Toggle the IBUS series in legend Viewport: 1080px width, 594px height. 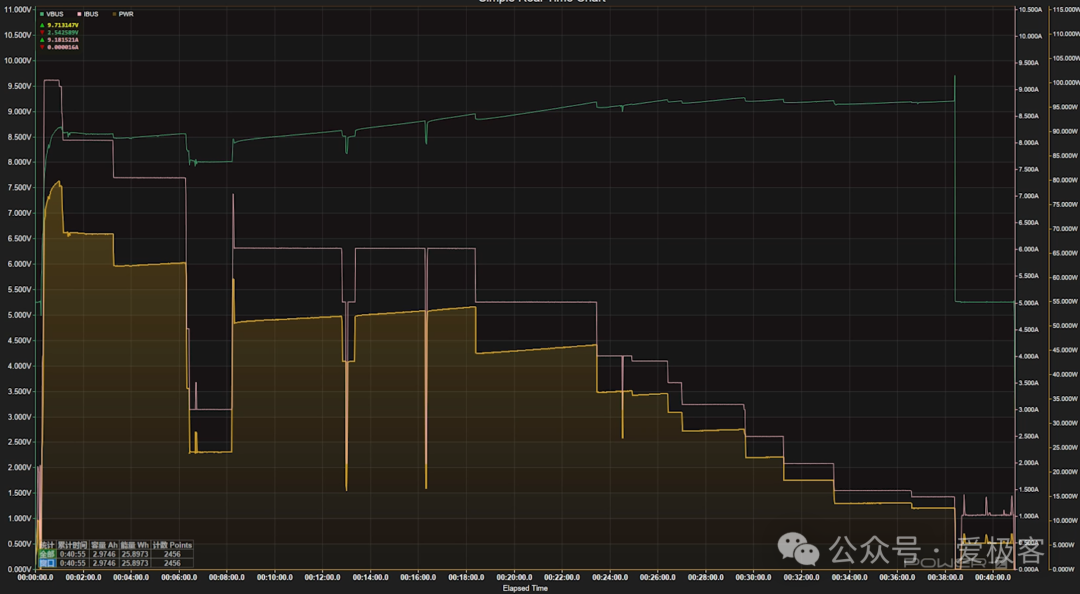[87, 14]
